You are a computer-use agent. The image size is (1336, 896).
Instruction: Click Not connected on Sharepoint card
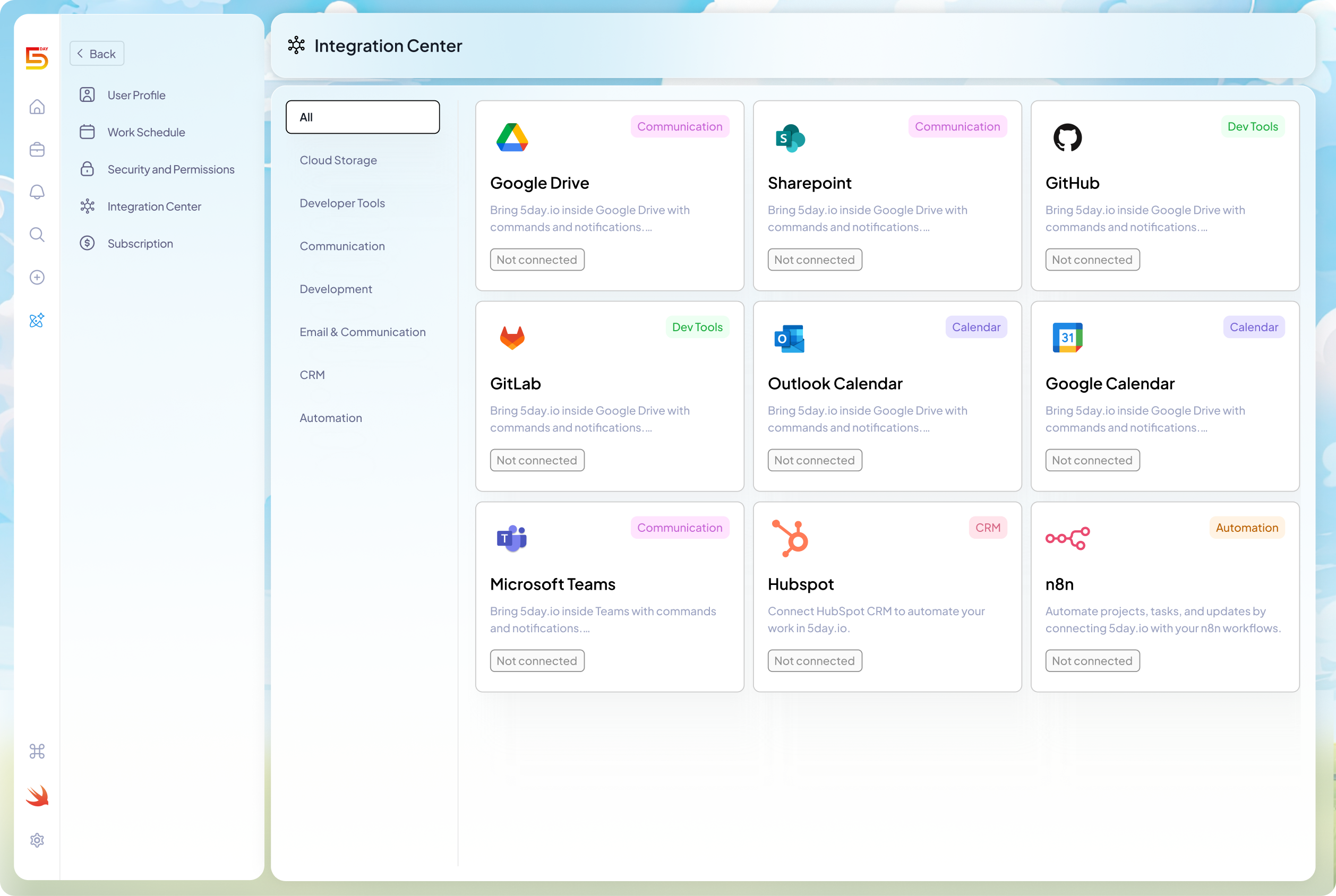click(x=815, y=260)
